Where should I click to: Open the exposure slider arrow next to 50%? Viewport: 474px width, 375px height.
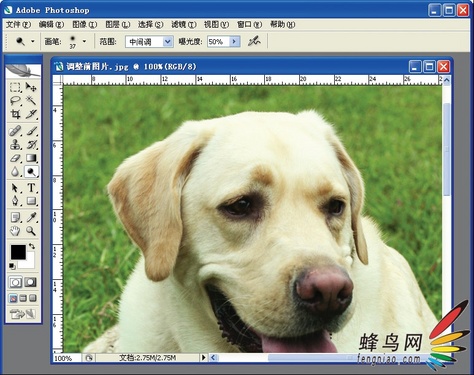(x=235, y=42)
